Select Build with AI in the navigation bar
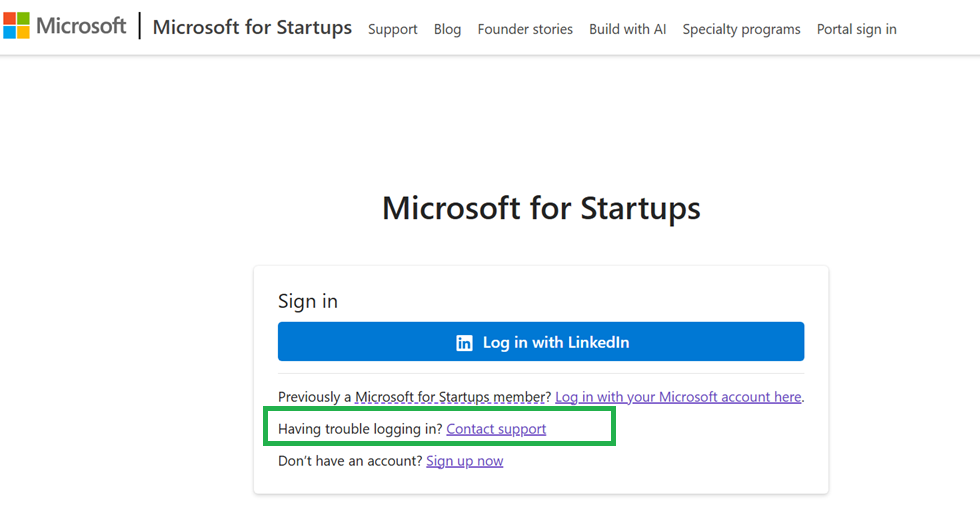Image resolution: width=980 pixels, height=515 pixels. pyautogui.click(x=627, y=29)
